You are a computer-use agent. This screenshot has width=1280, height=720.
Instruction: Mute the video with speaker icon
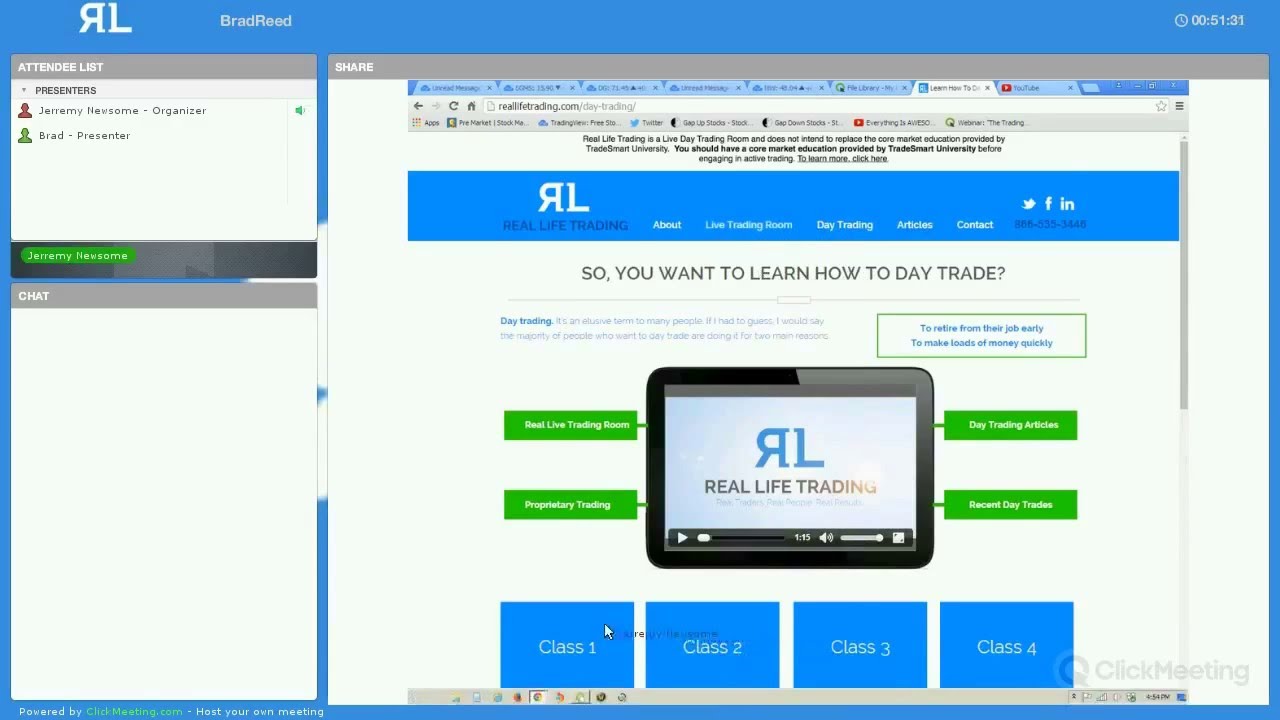point(826,538)
